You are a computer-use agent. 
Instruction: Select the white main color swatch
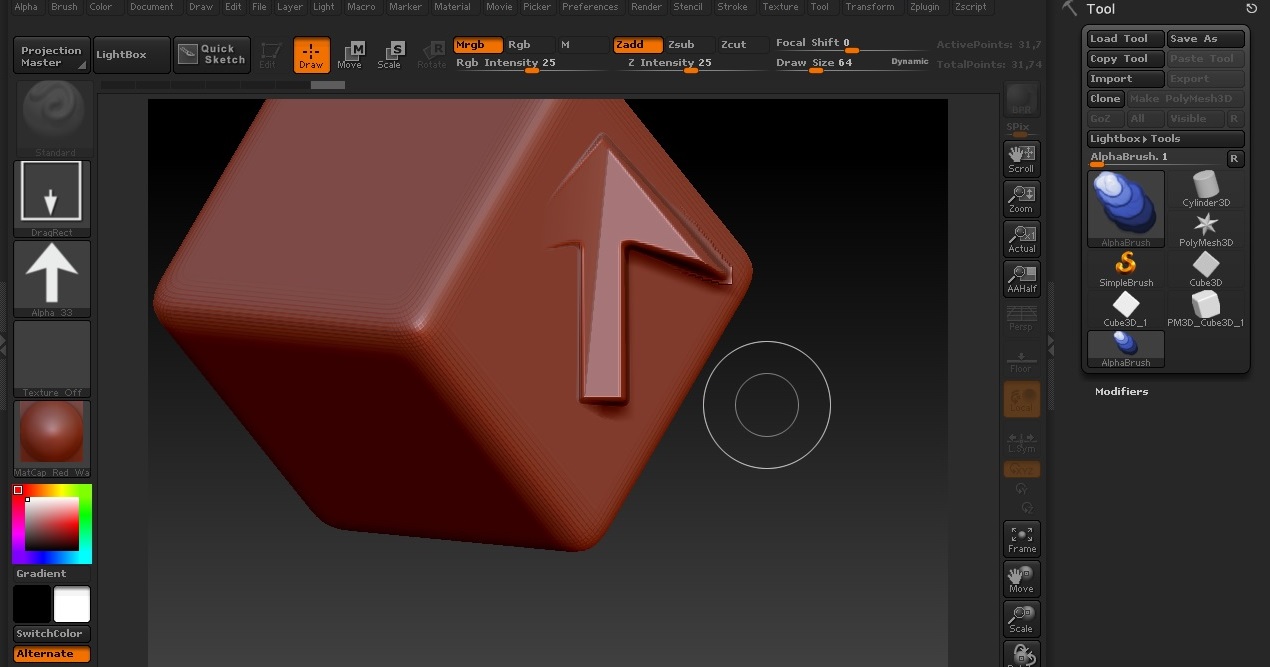tap(72, 605)
